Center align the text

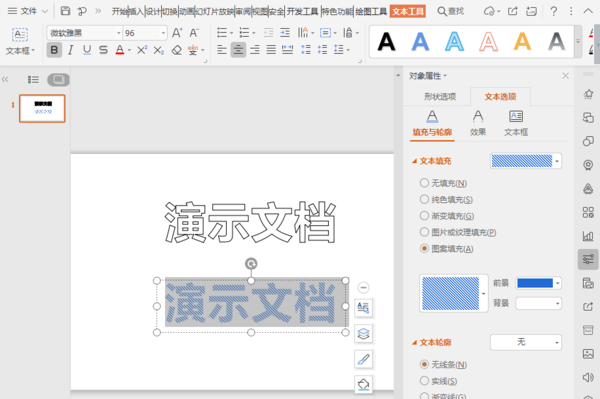[238, 50]
